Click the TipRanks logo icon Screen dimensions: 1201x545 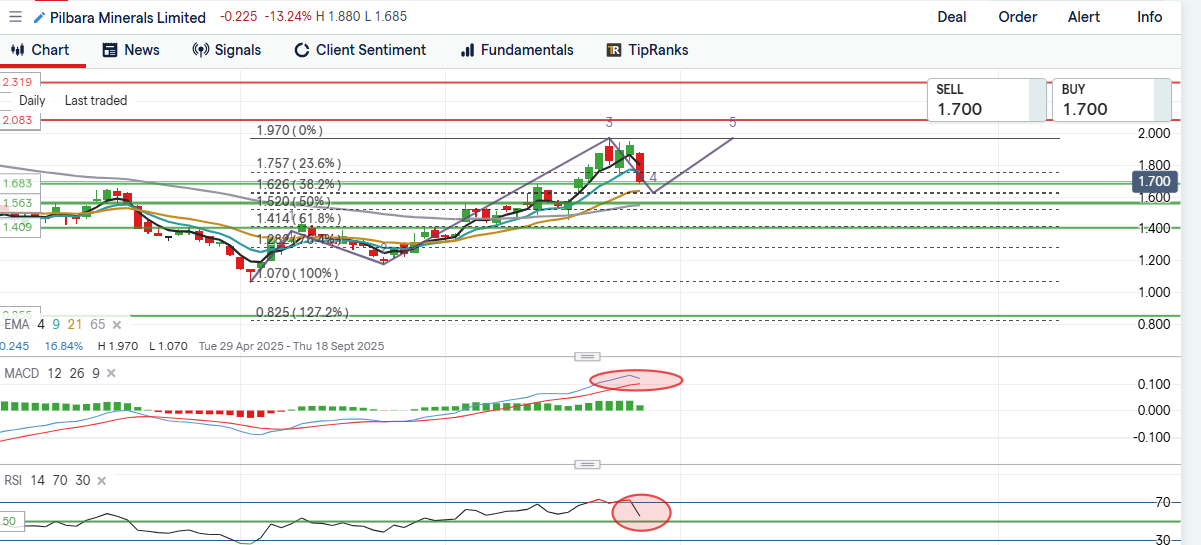coord(614,50)
